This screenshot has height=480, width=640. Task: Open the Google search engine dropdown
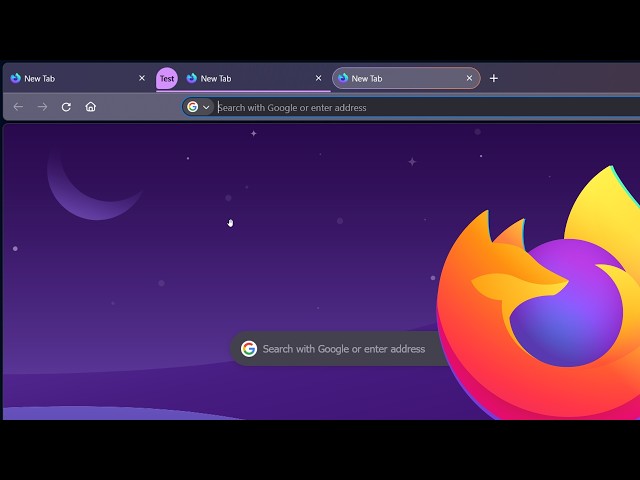click(198, 107)
